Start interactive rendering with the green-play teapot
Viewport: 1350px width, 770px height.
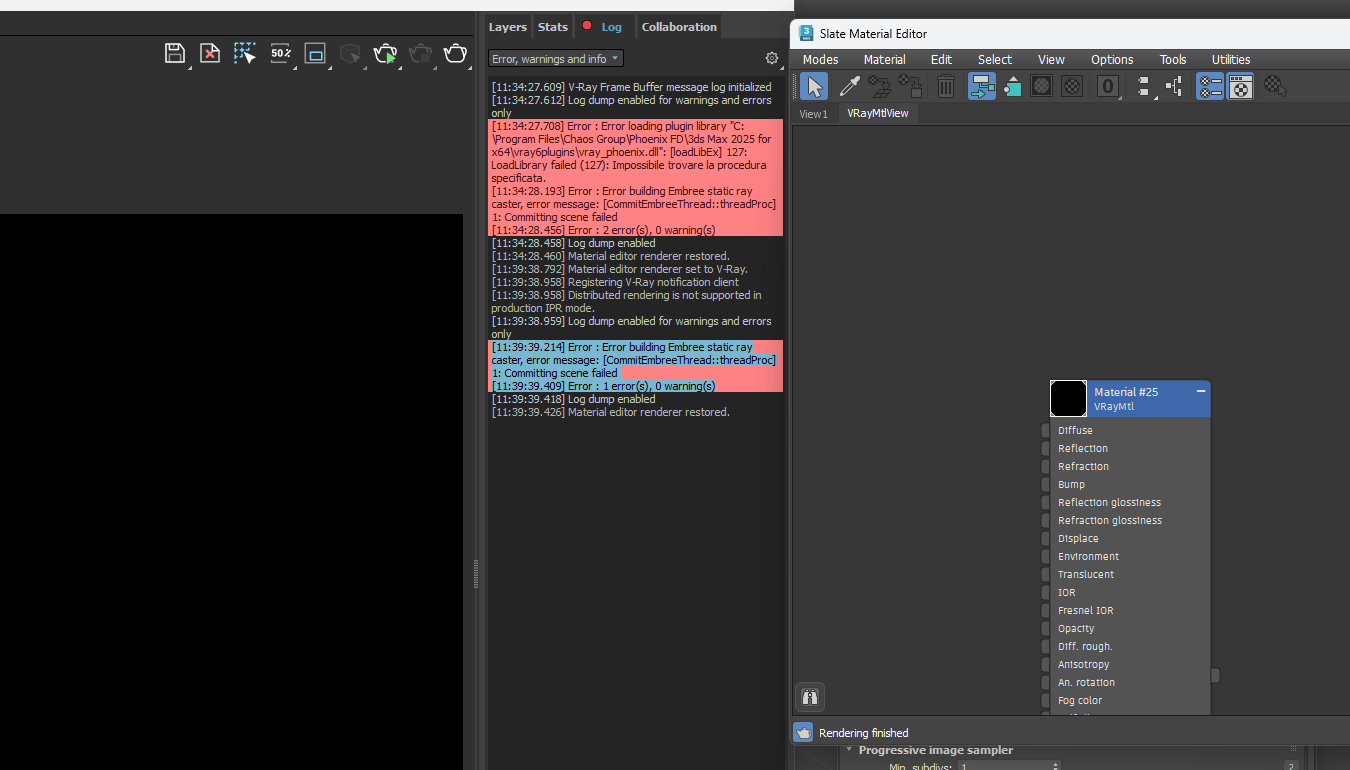click(385, 53)
